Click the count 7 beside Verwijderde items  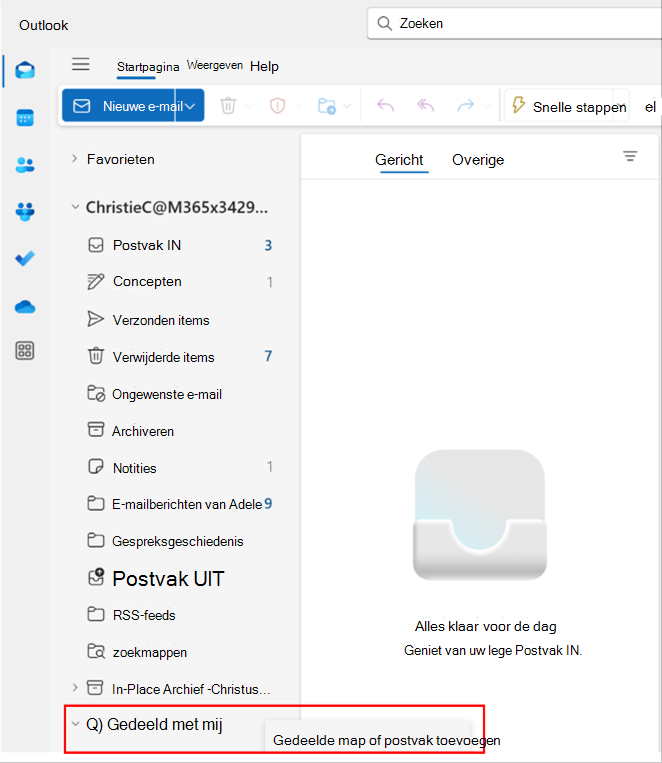[x=268, y=356]
